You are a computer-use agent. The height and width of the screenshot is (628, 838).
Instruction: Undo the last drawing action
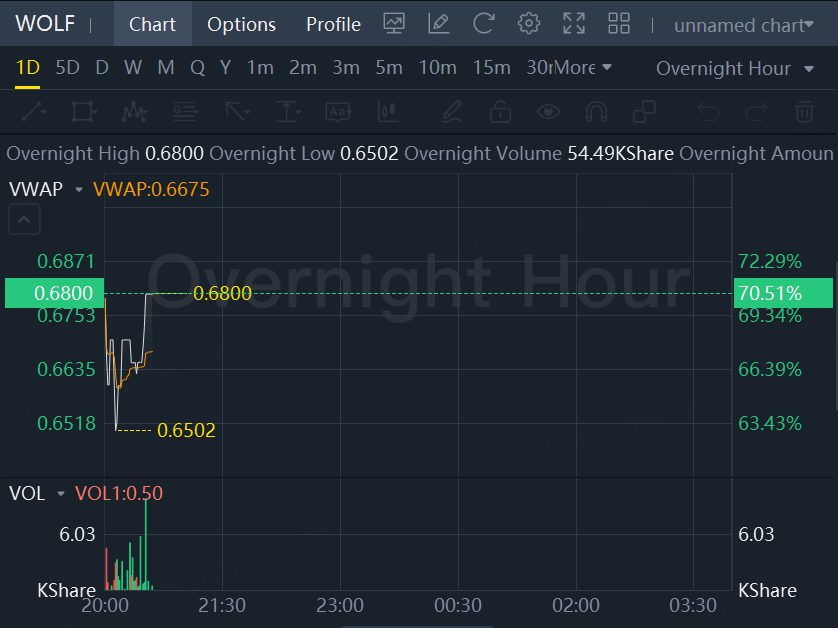[x=709, y=112]
